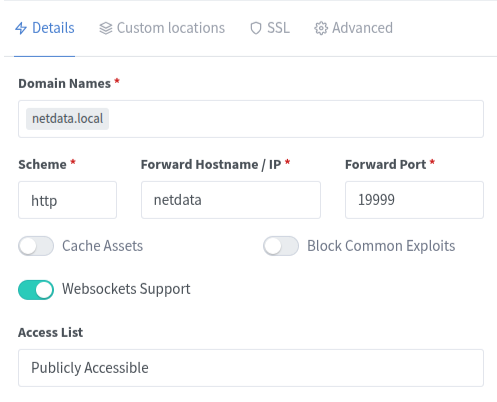Click the shield icon beside SSL
The height and width of the screenshot is (402, 497).
coord(256,28)
